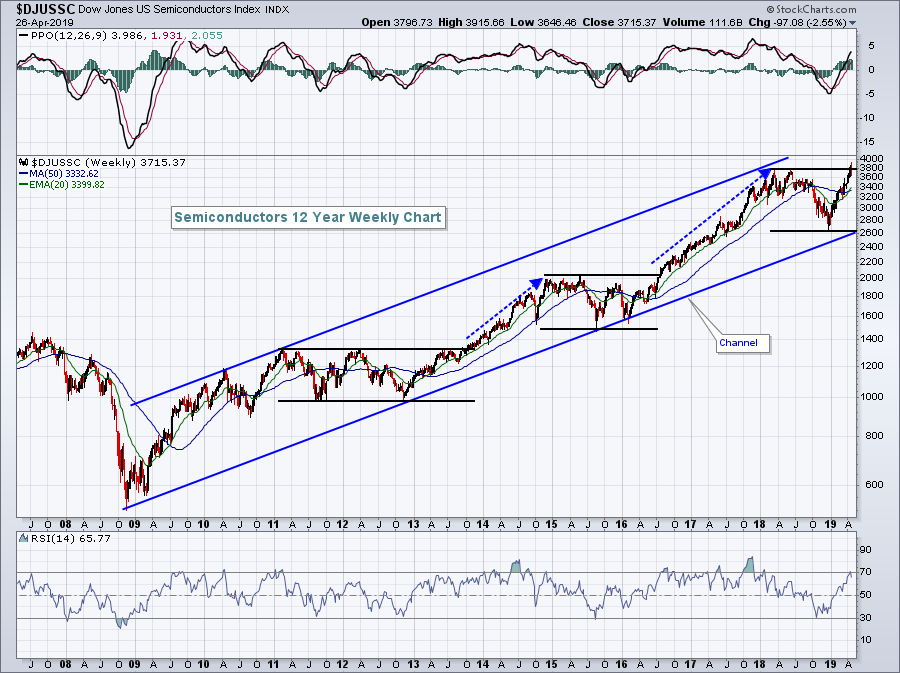Click the -15 label on the PPO axis
900x673 pixels.
867,141
